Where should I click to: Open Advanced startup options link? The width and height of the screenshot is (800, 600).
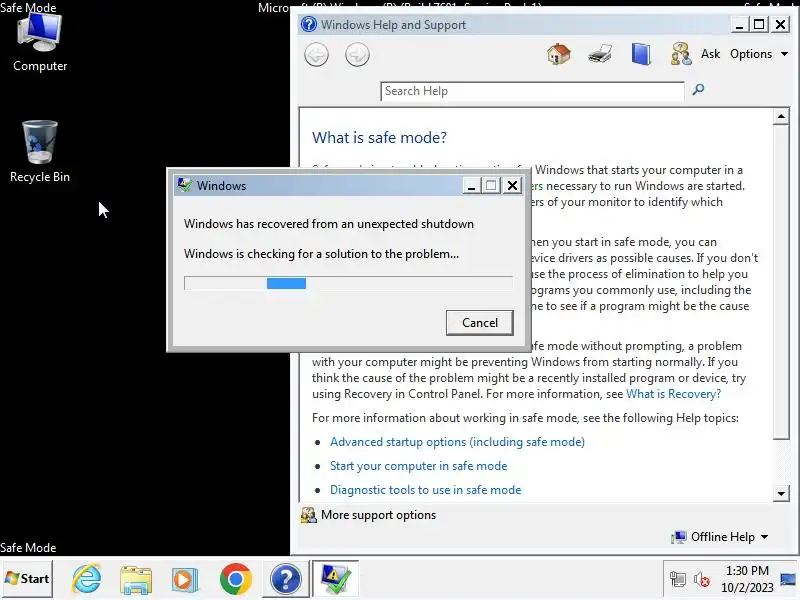pos(457,442)
